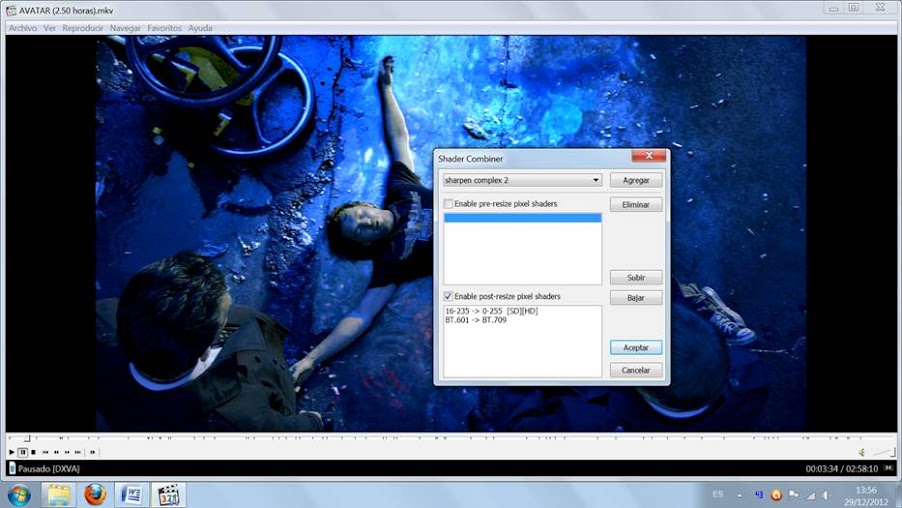
Task: Click the Bajar button
Action: point(636,297)
